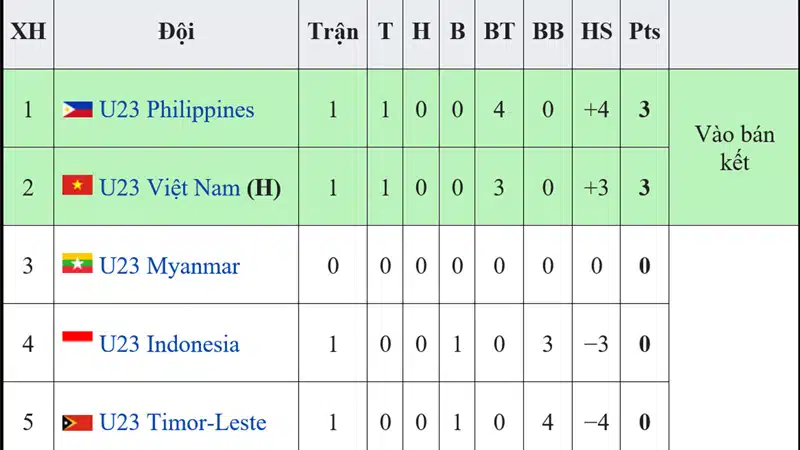Click the Myanmar flag icon
This screenshot has height=450, width=800.
point(78,263)
